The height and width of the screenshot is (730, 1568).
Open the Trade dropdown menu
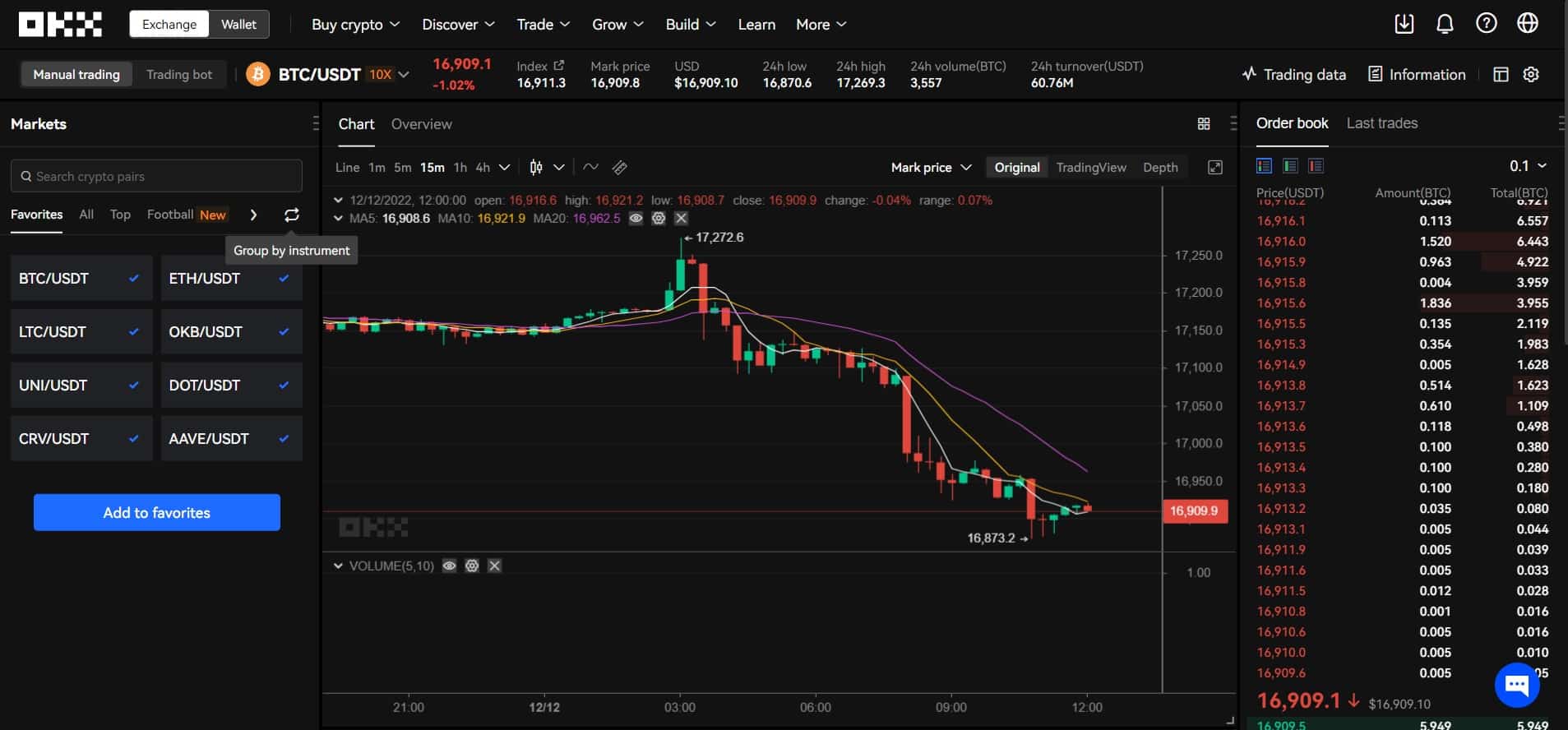pyautogui.click(x=543, y=25)
